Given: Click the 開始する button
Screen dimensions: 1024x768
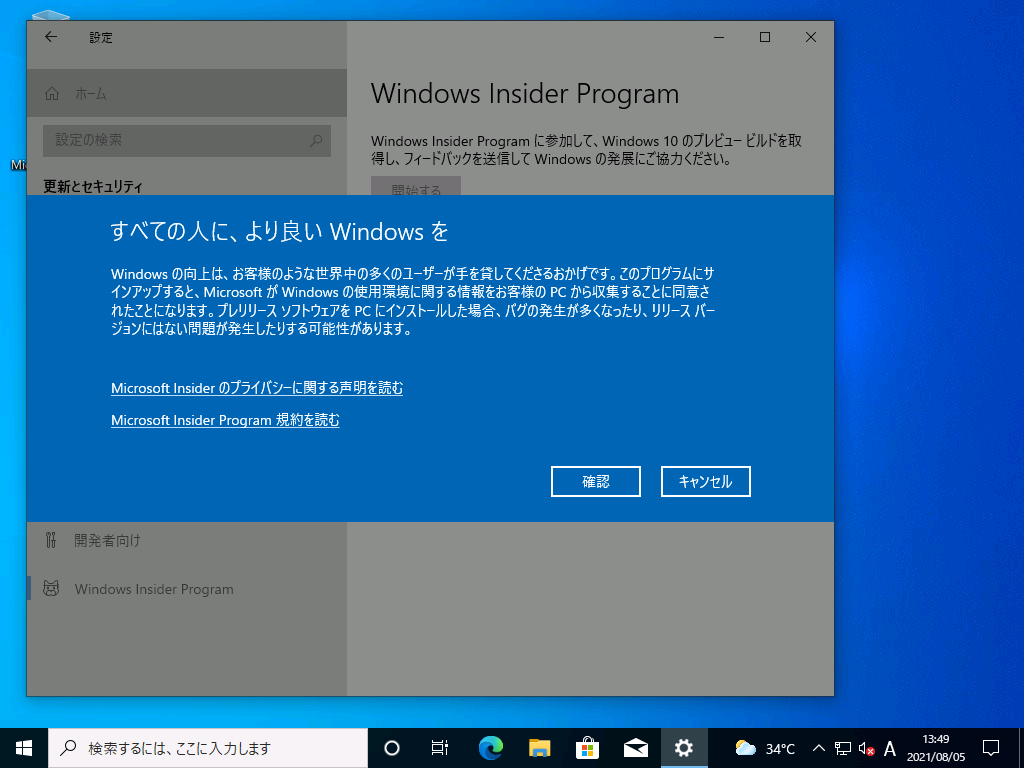Looking at the screenshot, I should coord(416,186).
